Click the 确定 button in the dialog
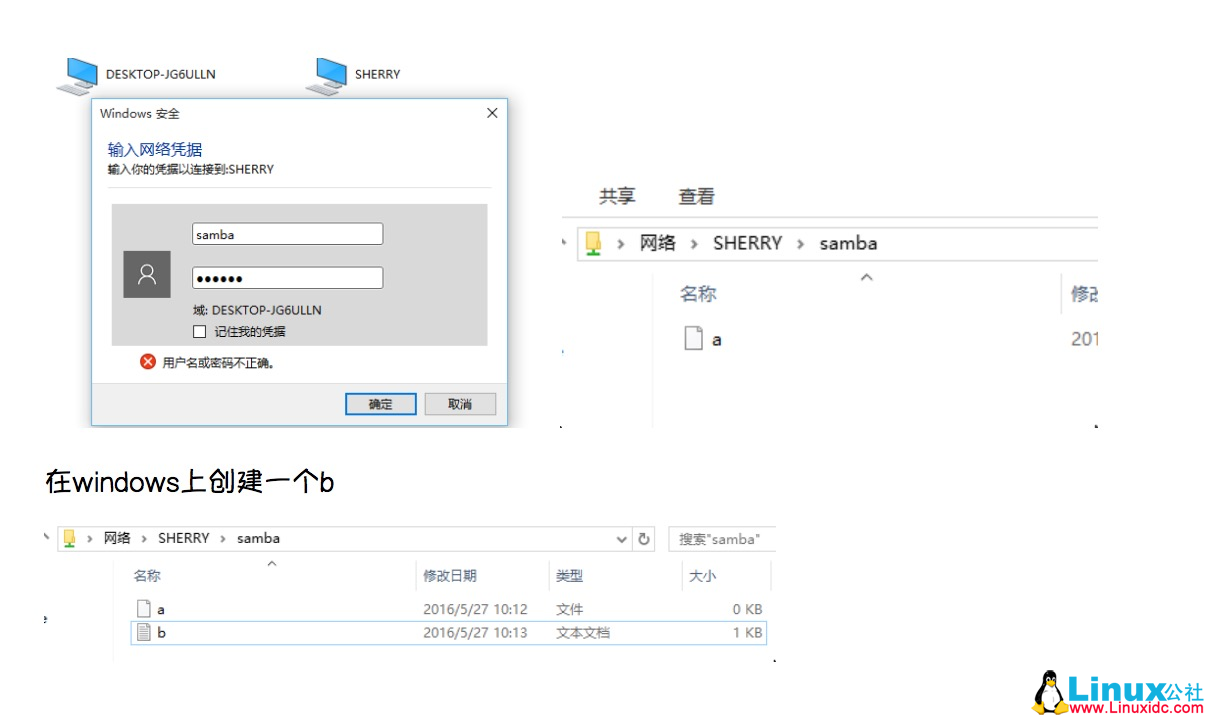Viewport: 1208px width, 718px height. click(380, 403)
